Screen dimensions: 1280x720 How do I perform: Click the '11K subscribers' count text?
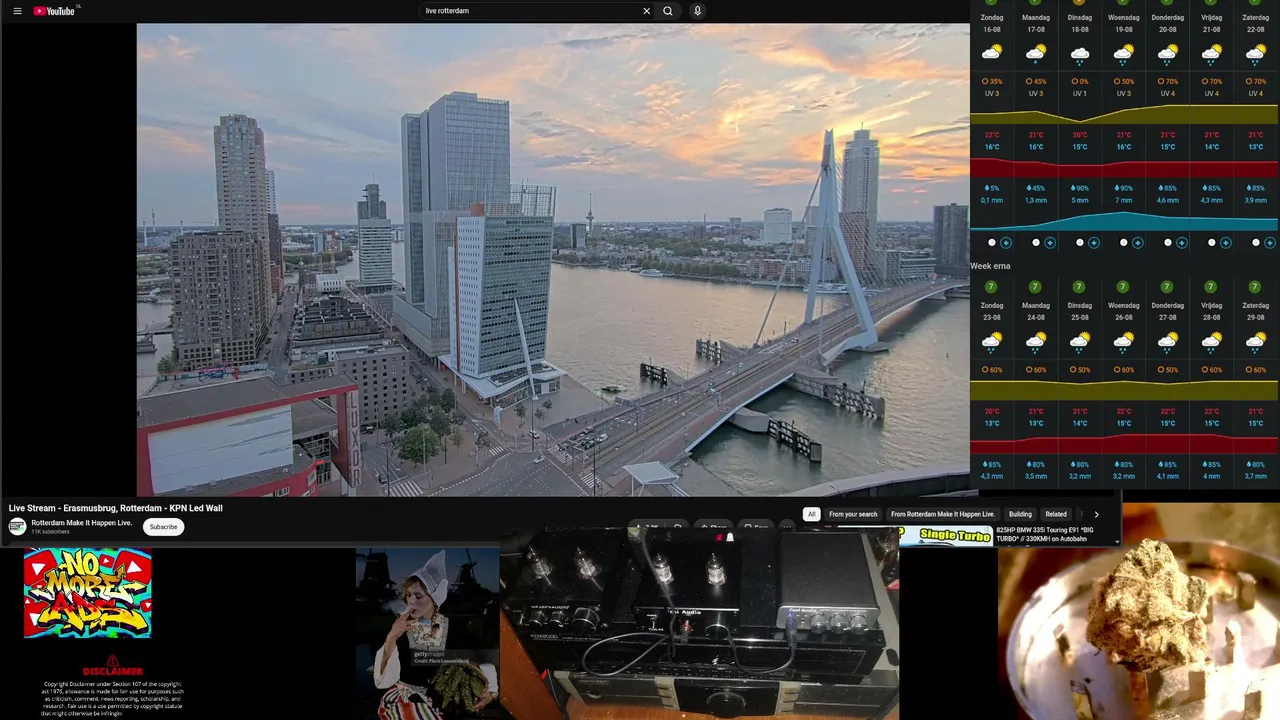tap(51, 532)
